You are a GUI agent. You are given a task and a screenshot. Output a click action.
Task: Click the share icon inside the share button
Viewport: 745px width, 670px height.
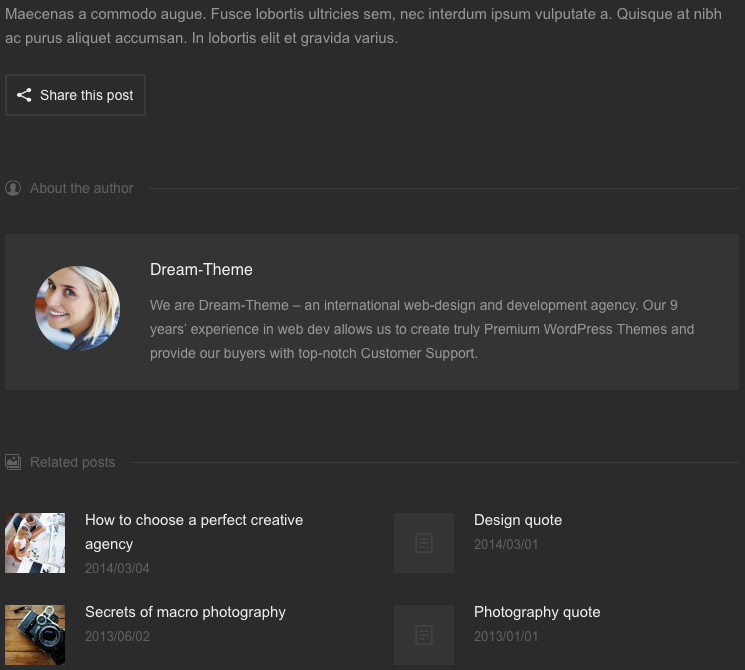pyautogui.click(x=24, y=95)
